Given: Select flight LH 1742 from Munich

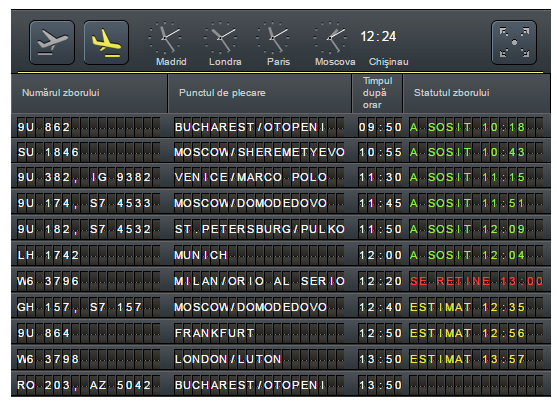Looking at the screenshot, I should point(281,255).
